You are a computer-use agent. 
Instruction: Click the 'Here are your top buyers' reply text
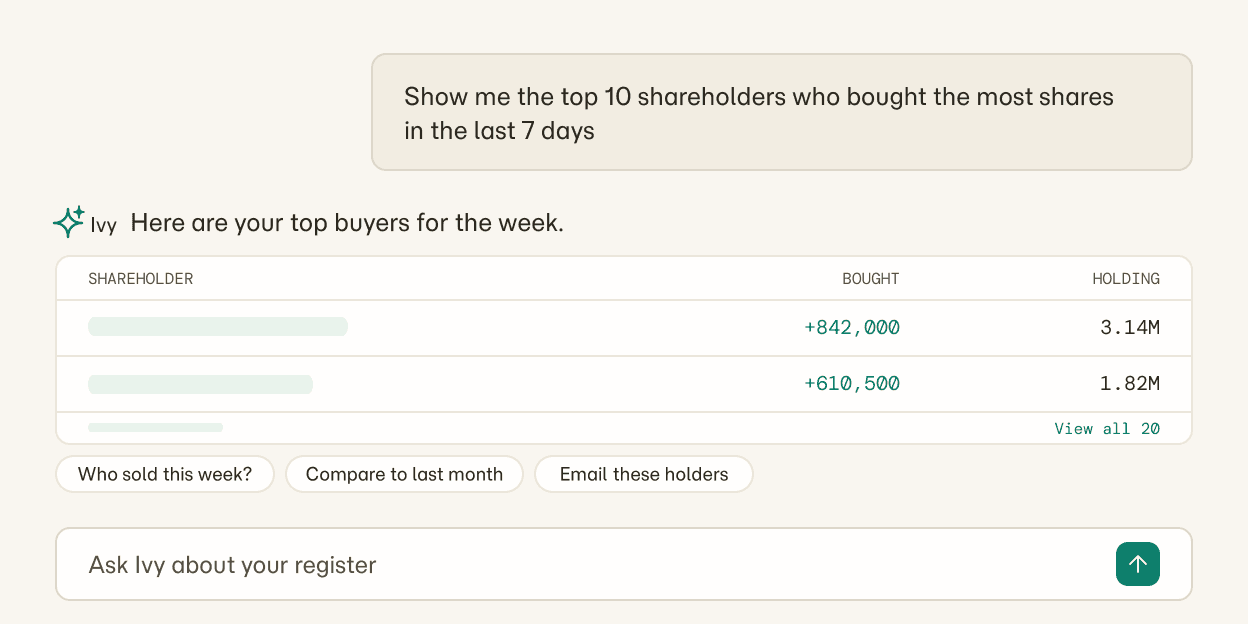(x=347, y=222)
